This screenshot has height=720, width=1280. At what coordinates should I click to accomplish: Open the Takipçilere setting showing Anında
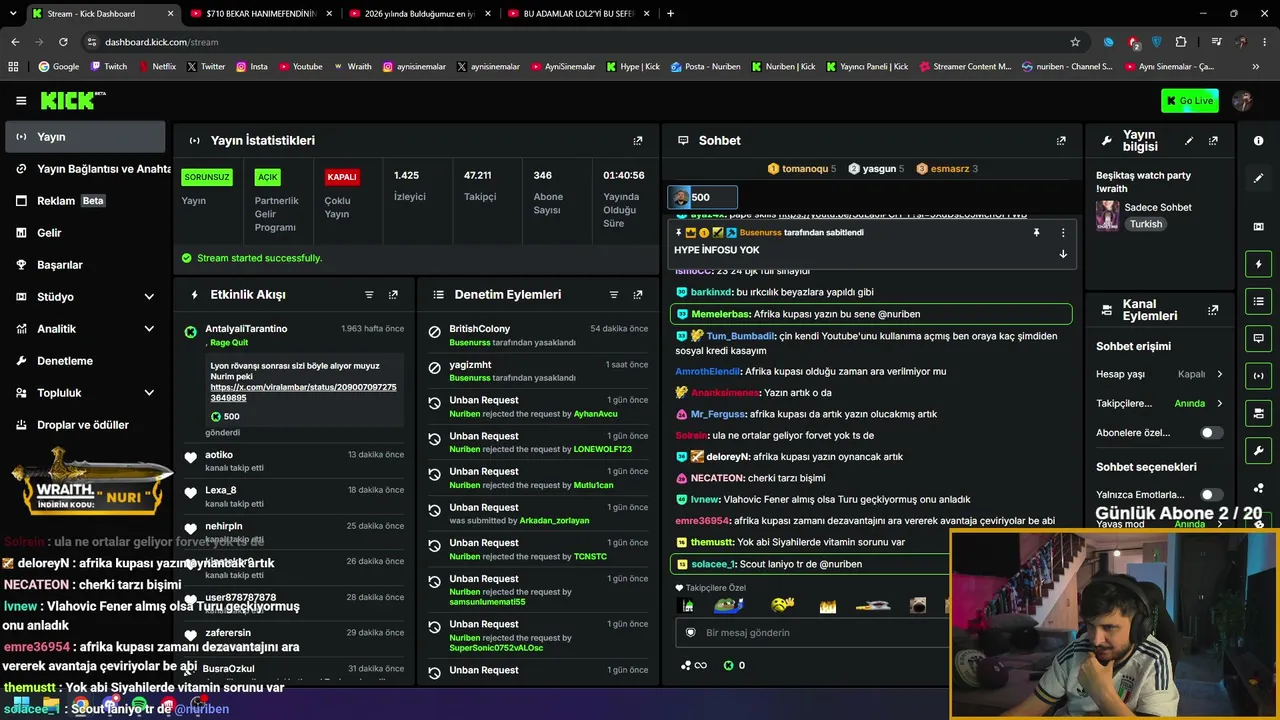point(1159,404)
